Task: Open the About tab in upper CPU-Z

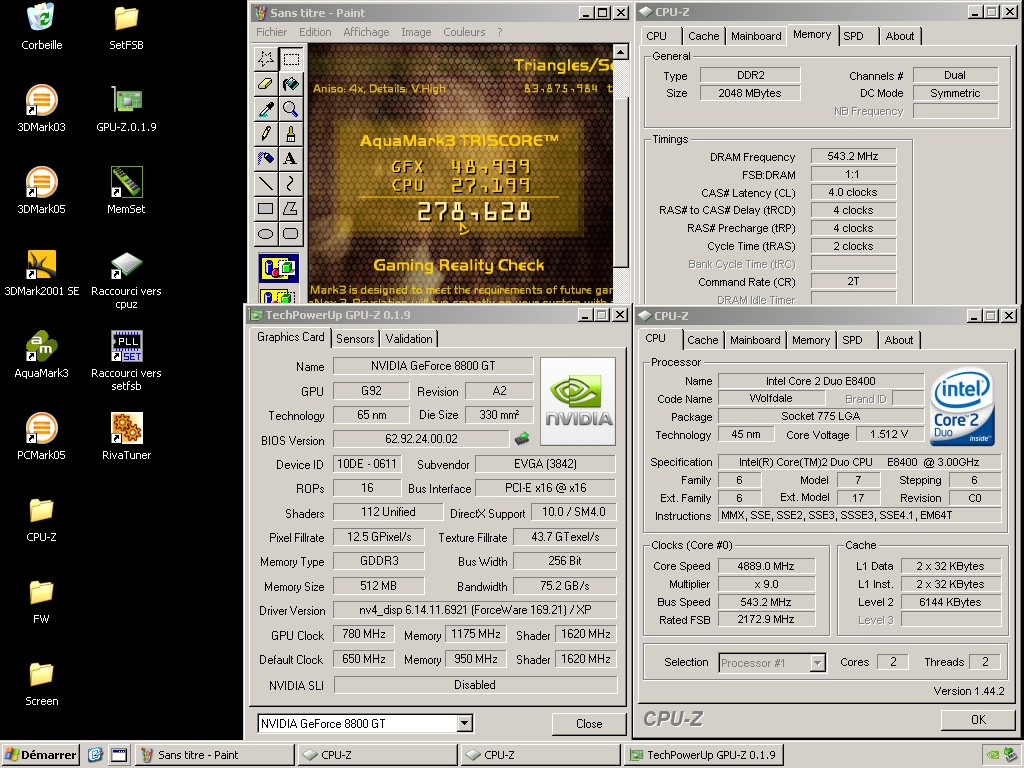Action: [899, 37]
